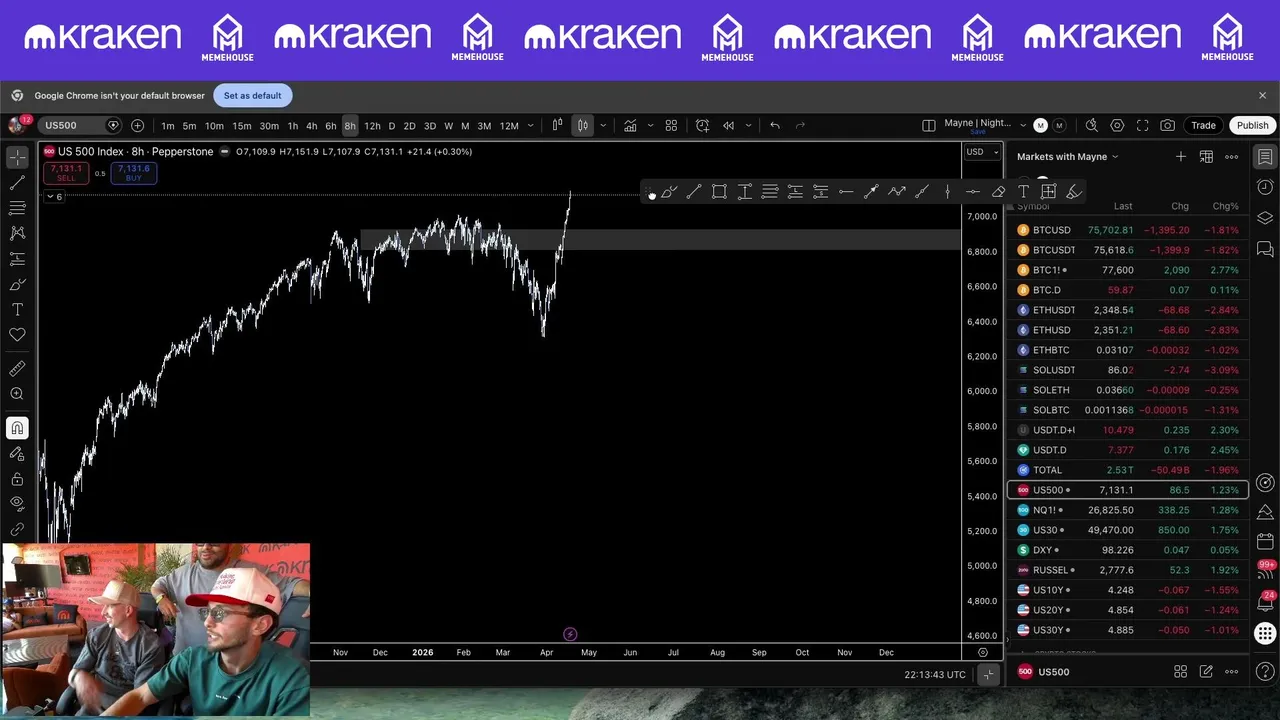Open the layout grid selector icon
1280x720 pixels.
click(671, 126)
